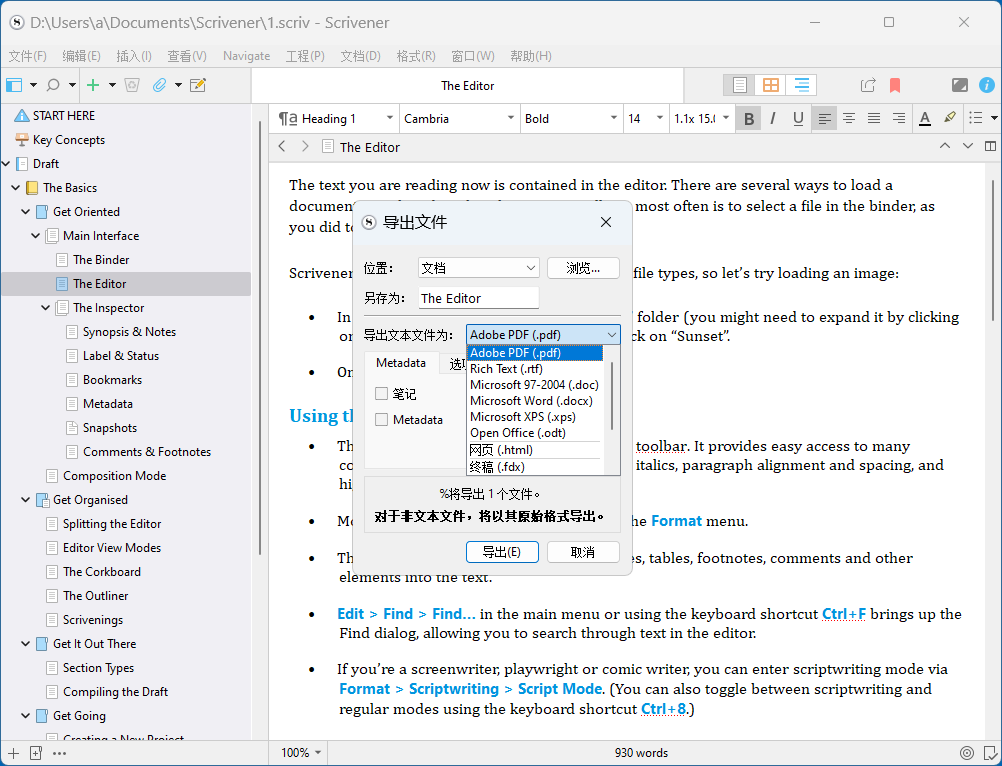The image size is (1002, 766).
Task: Open the Navigate menu
Action: 247,56
